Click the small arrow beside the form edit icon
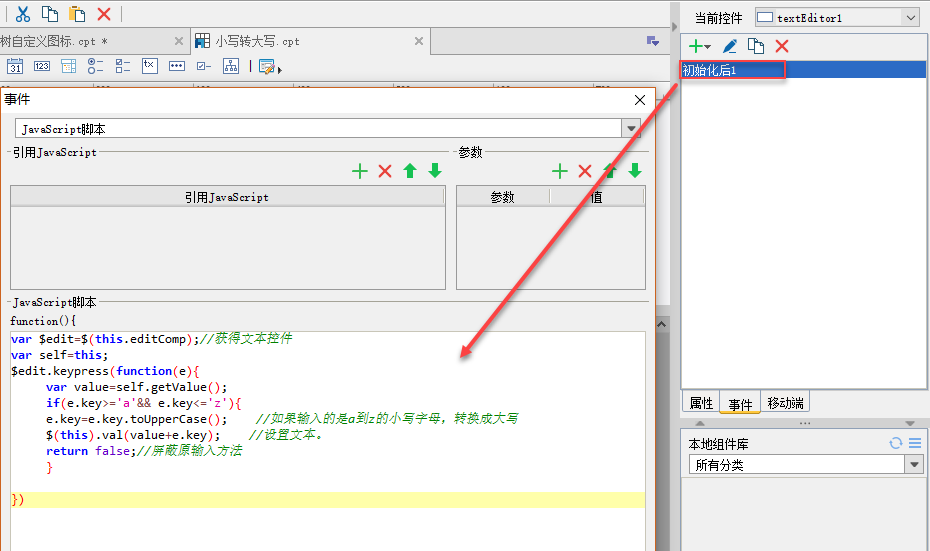The height and width of the screenshot is (551, 930). 280,70
